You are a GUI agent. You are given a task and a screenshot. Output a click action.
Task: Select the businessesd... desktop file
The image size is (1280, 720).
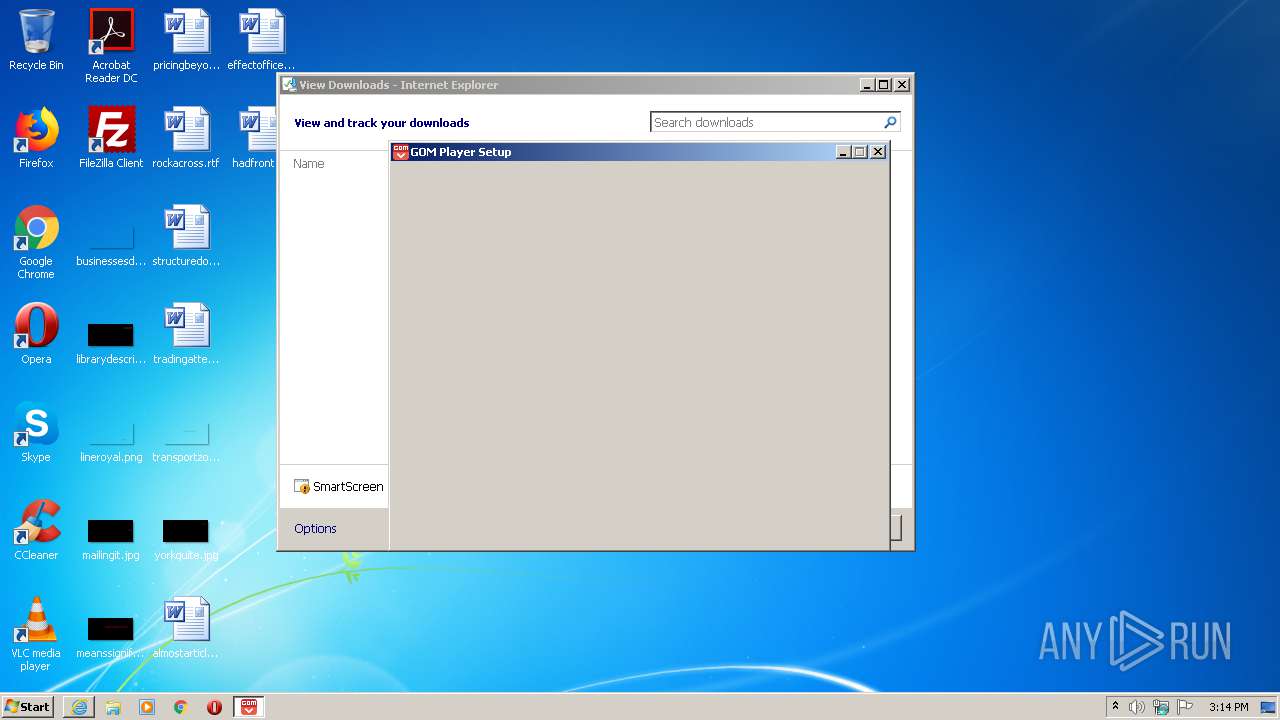pyautogui.click(x=111, y=242)
